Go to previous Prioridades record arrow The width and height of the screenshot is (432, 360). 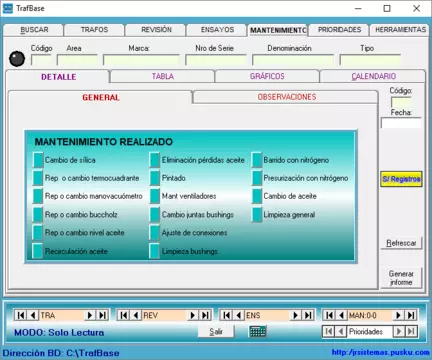(x=341, y=331)
